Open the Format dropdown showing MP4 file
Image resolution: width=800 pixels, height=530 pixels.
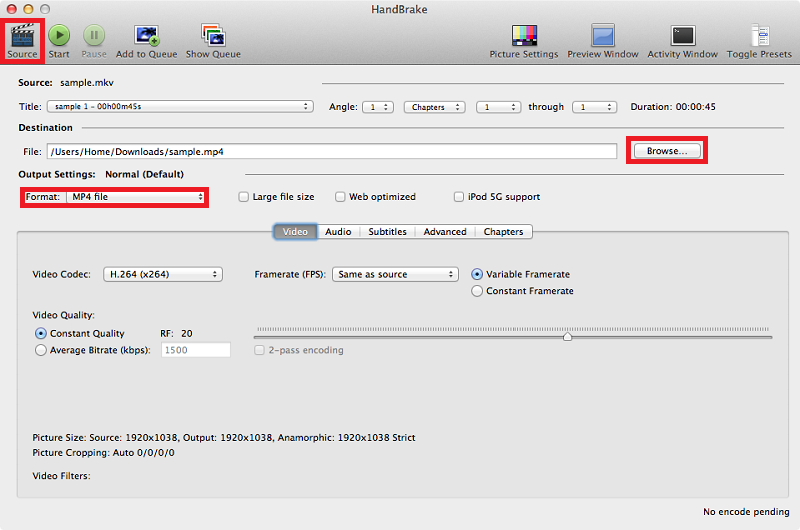coord(136,197)
